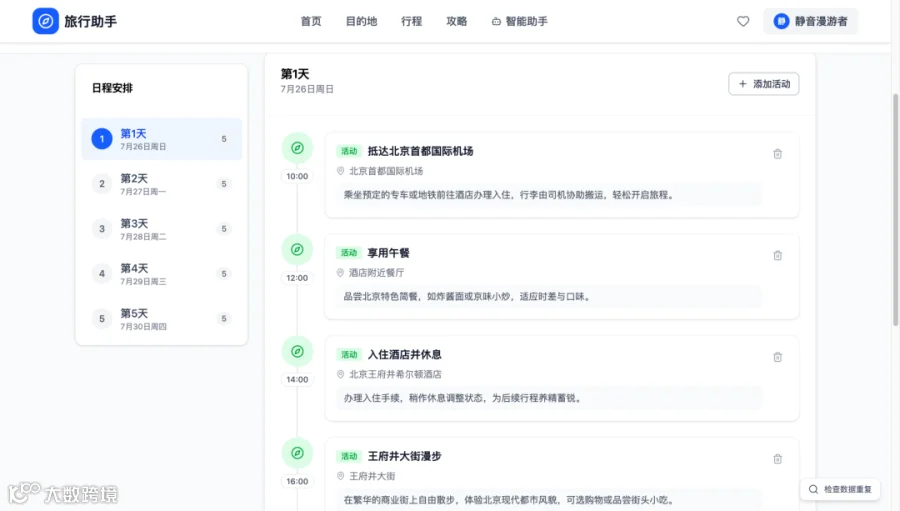
Task: Select 第1天 in the schedule list
Action: [161, 139]
